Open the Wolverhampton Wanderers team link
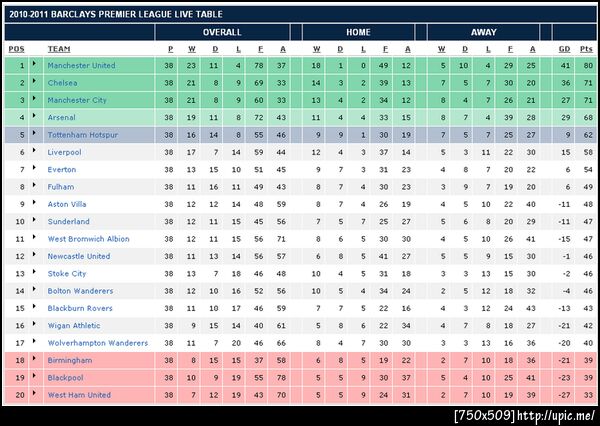The image size is (600, 426). coord(97,343)
